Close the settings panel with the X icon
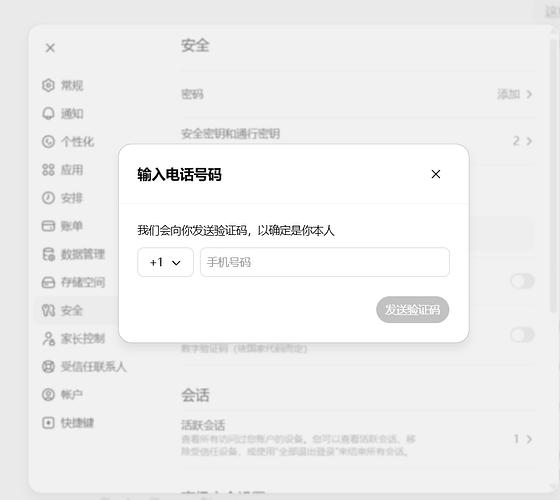The image size is (560, 500). coord(50,48)
